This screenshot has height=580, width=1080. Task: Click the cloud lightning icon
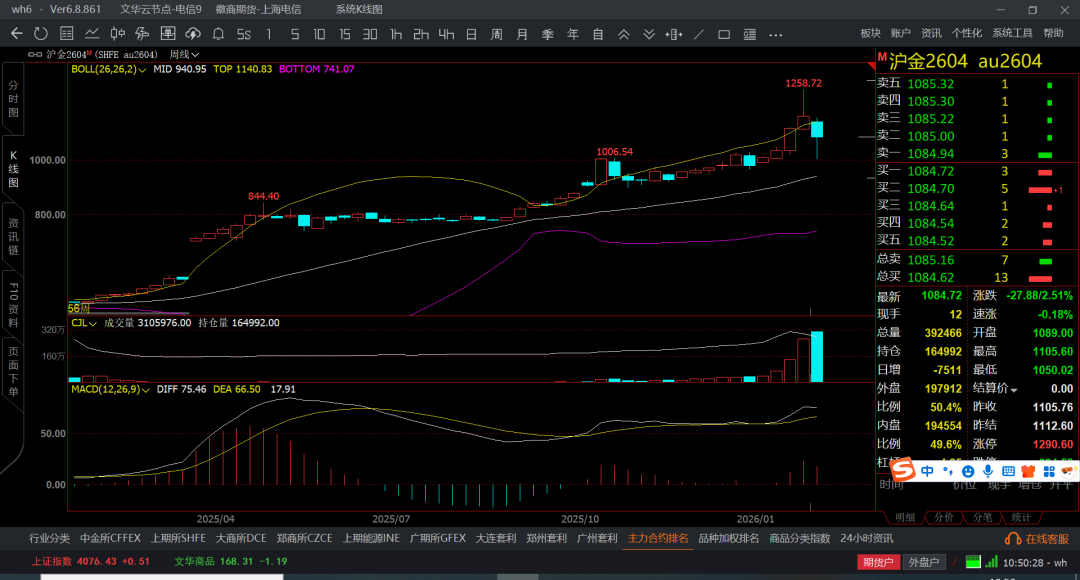pyautogui.click(x=193, y=34)
